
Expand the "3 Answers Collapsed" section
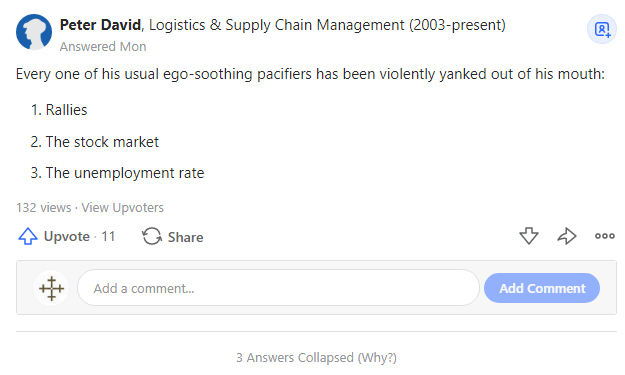tap(295, 357)
